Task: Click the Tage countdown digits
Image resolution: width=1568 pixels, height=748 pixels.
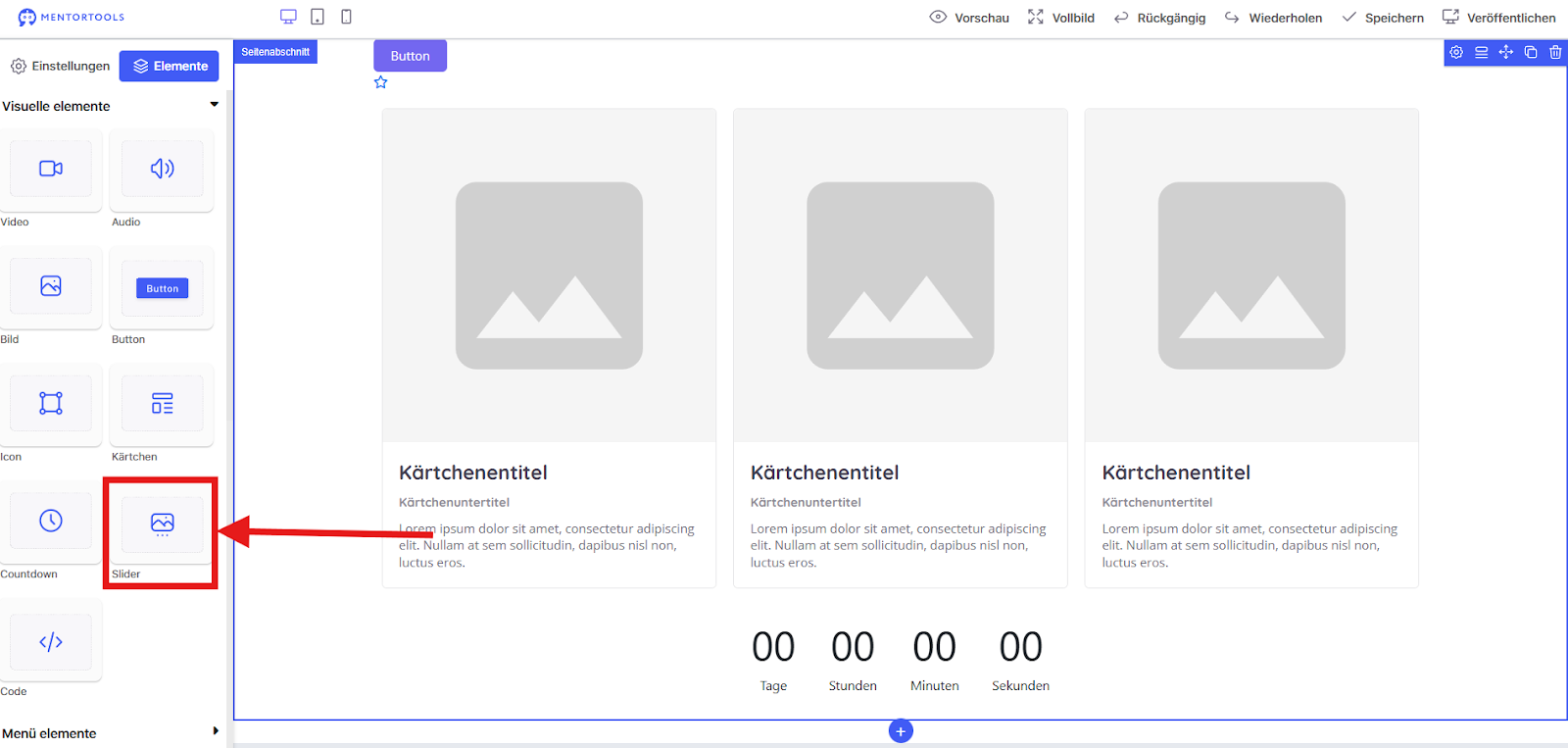Action: [773, 647]
